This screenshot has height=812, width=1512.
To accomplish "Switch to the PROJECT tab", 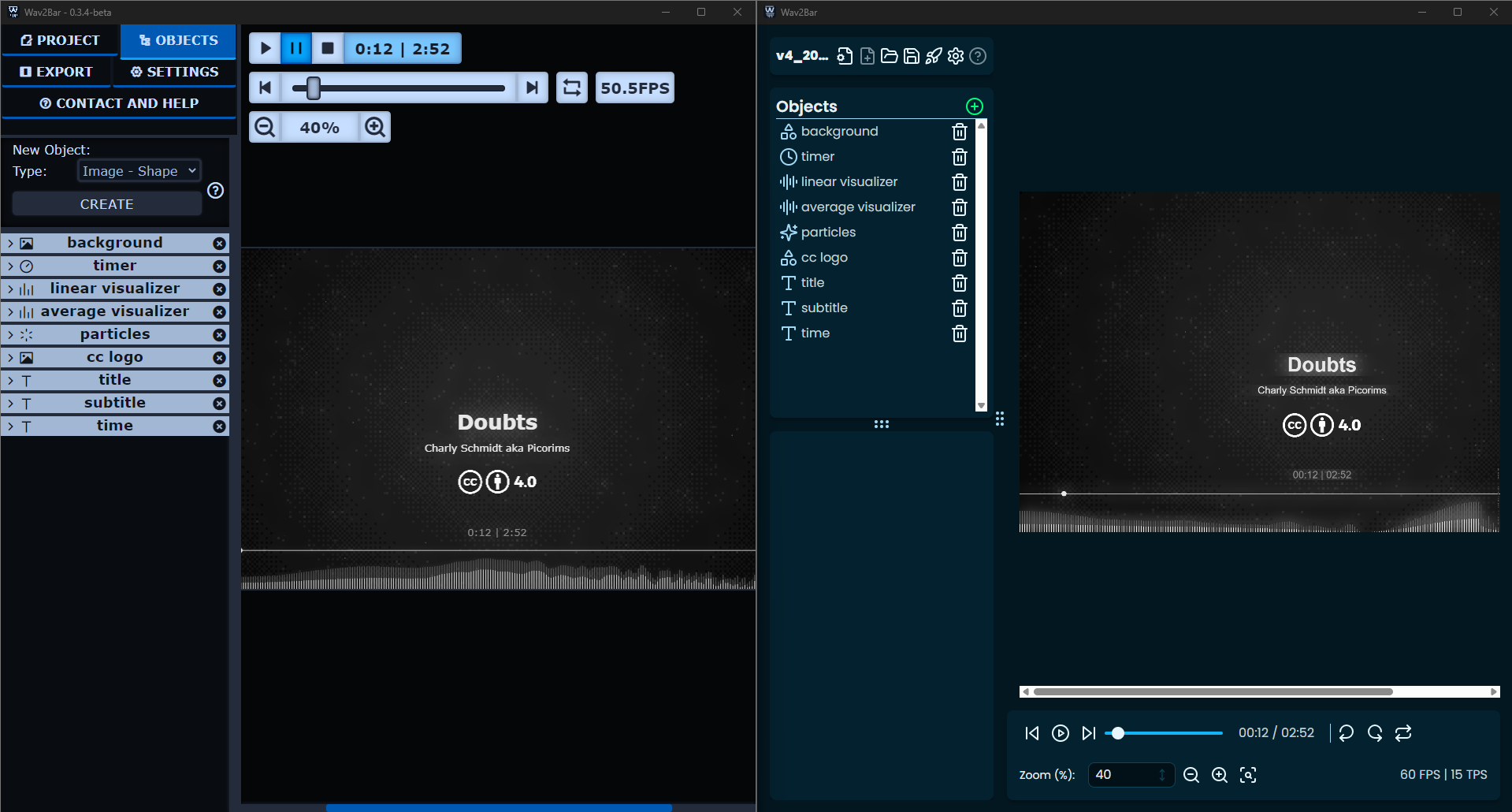I will pyautogui.click(x=60, y=40).
